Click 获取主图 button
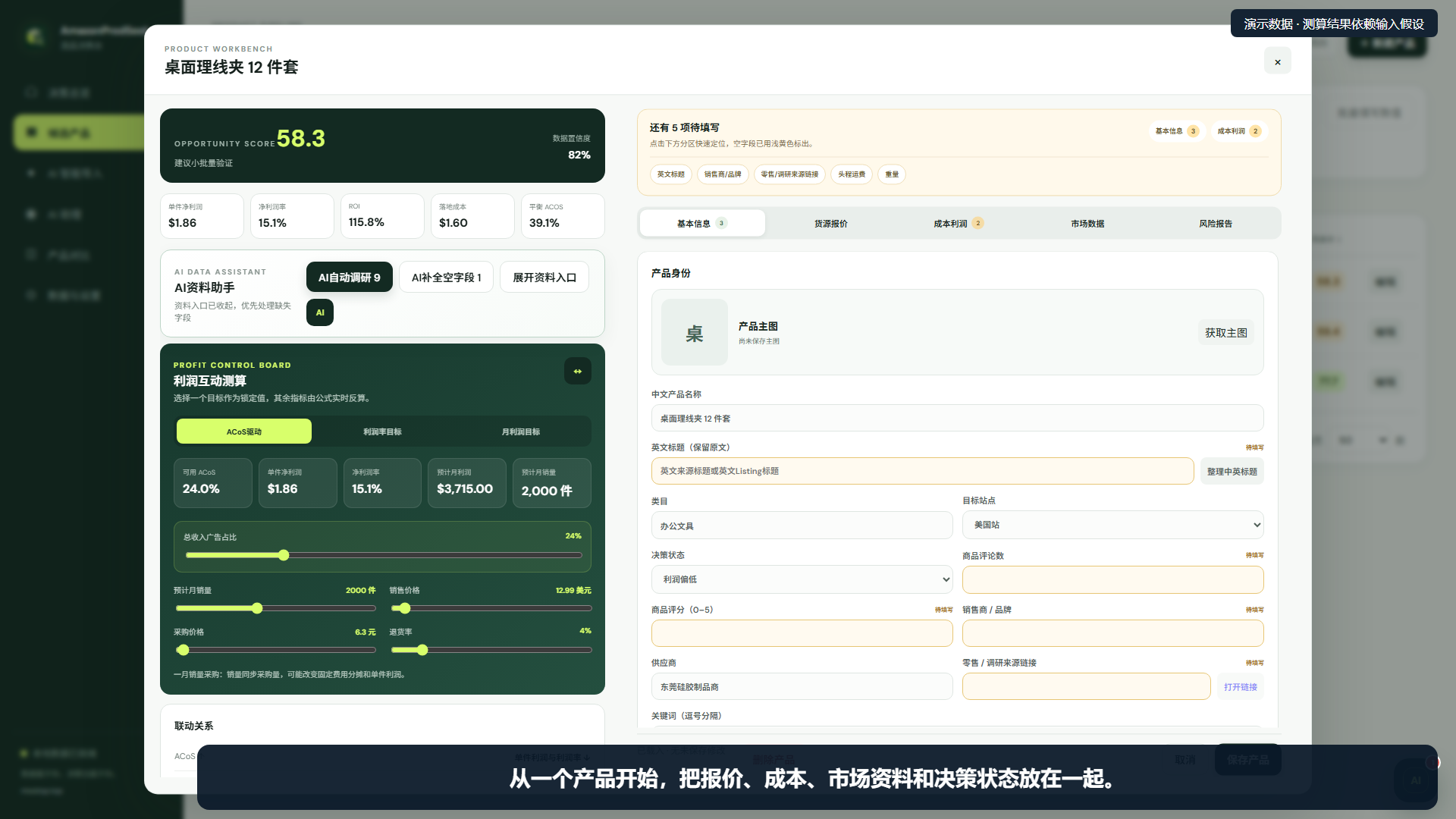Image resolution: width=1456 pixels, height=819 pixels. coord(1225,332)
